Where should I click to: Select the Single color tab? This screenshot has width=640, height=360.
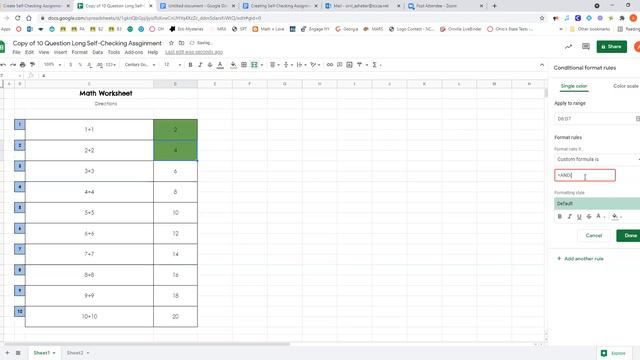(574, 86)
